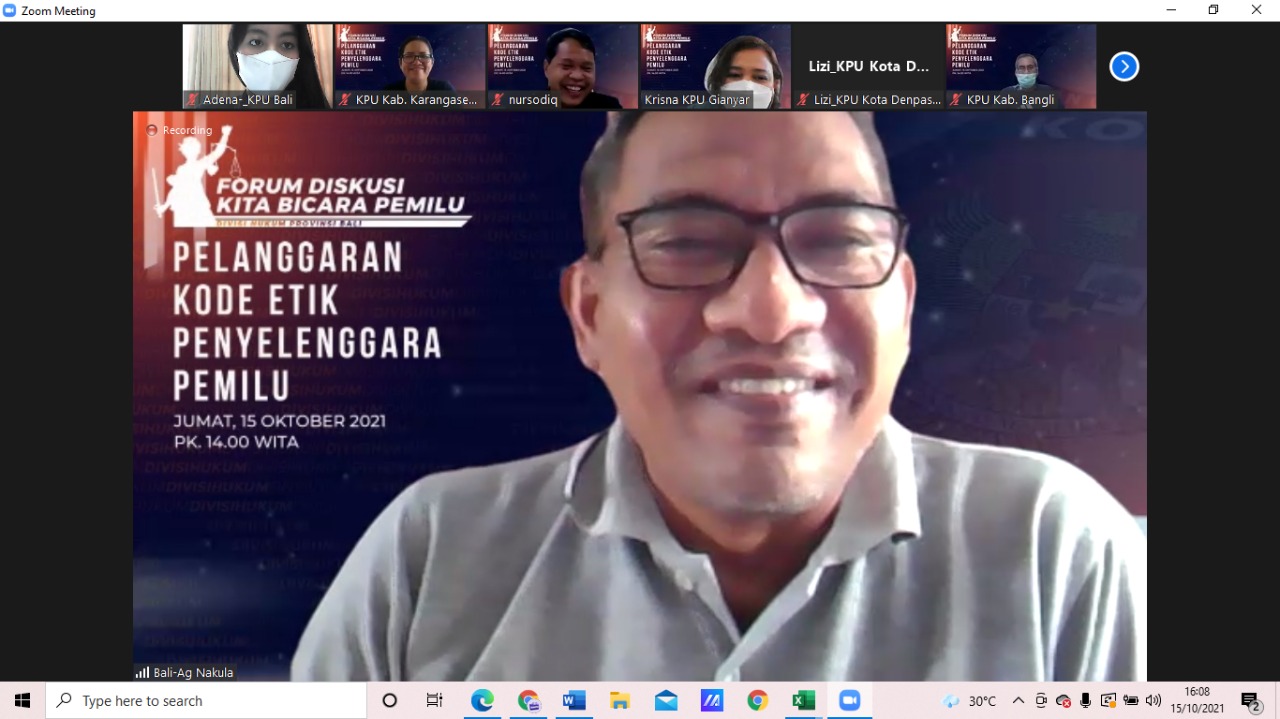
Task: Select Krisna KPU Gianyar video thumbnail
Action: coord(715,66)
